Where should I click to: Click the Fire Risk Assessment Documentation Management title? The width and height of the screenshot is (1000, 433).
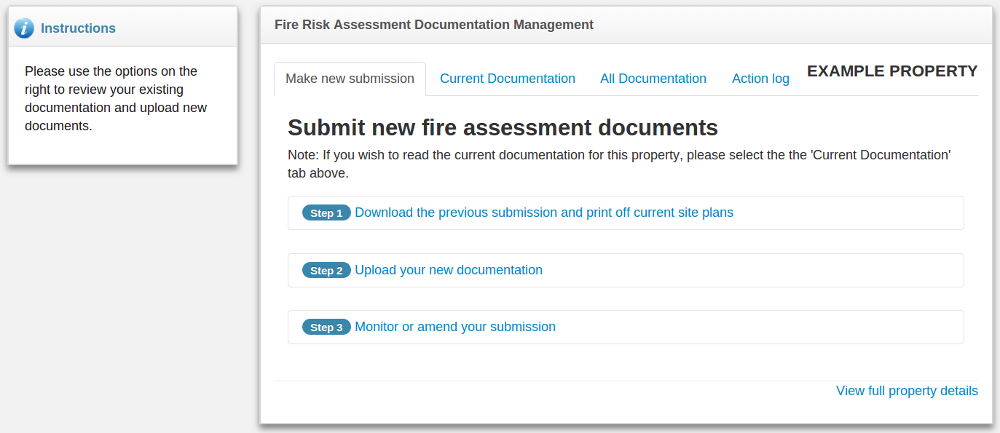pos(433,24)
